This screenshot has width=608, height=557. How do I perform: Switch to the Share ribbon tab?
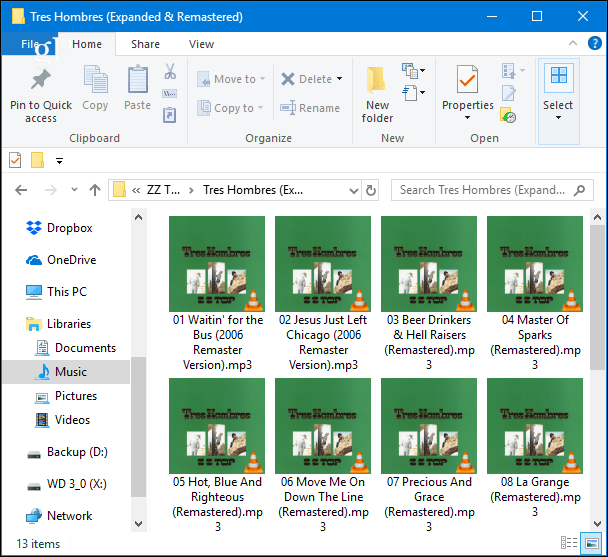(x=145, y=44)
